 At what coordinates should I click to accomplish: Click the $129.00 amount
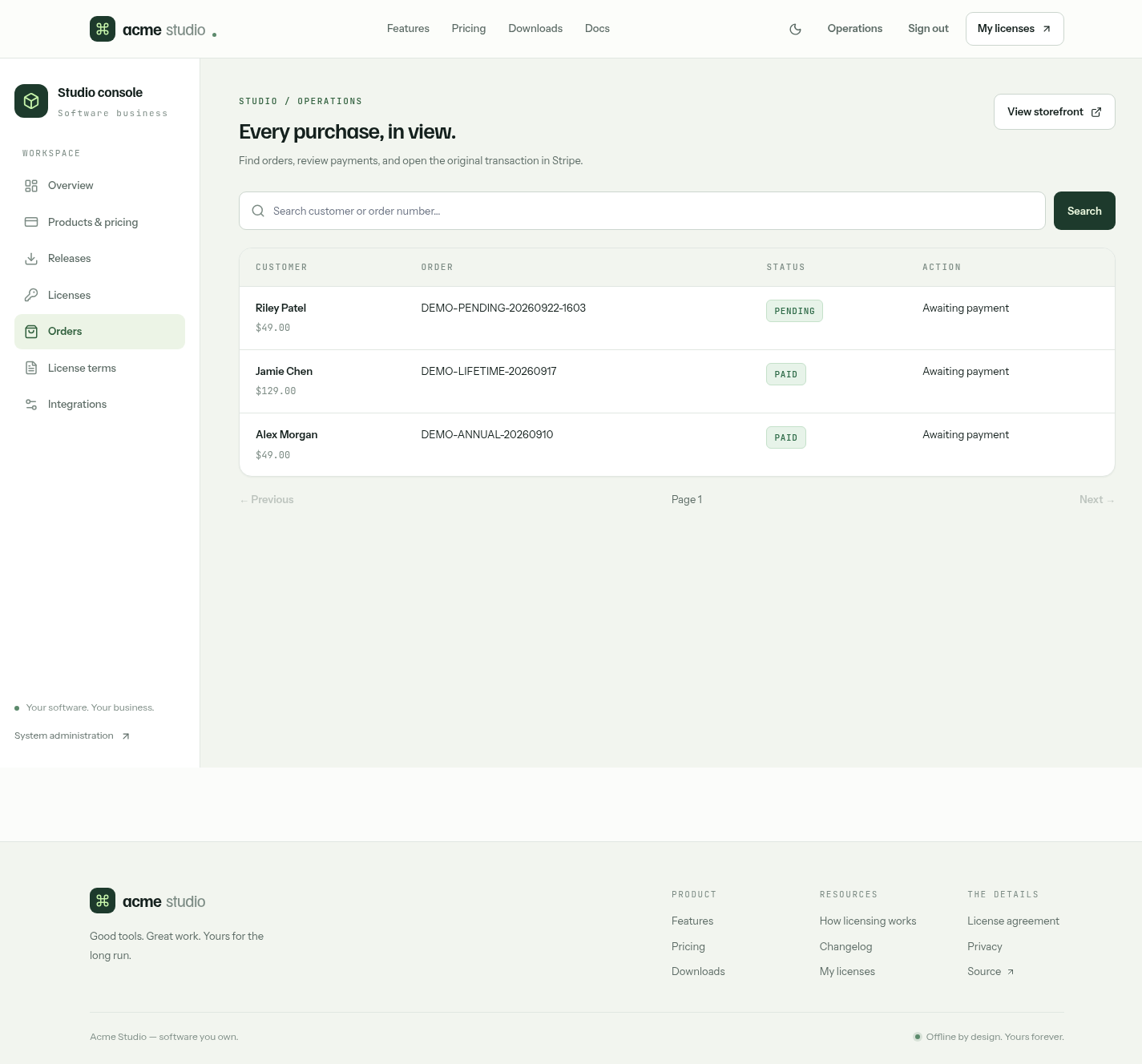coord(276,391)
